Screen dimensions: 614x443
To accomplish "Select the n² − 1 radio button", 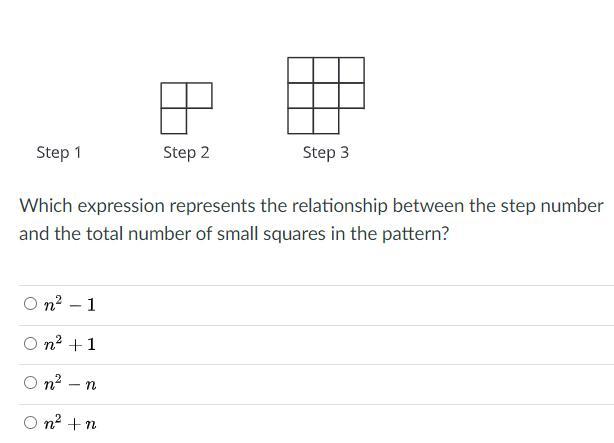I will click(x=31, y=304).
